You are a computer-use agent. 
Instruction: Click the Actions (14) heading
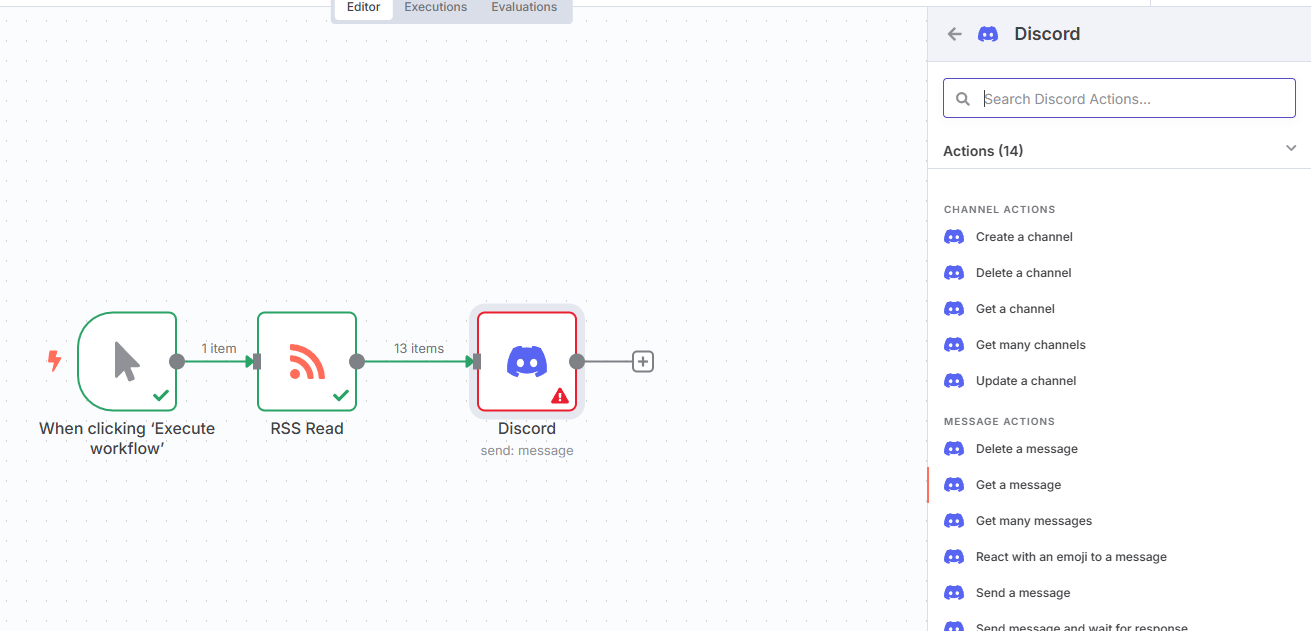click(983, 151)
